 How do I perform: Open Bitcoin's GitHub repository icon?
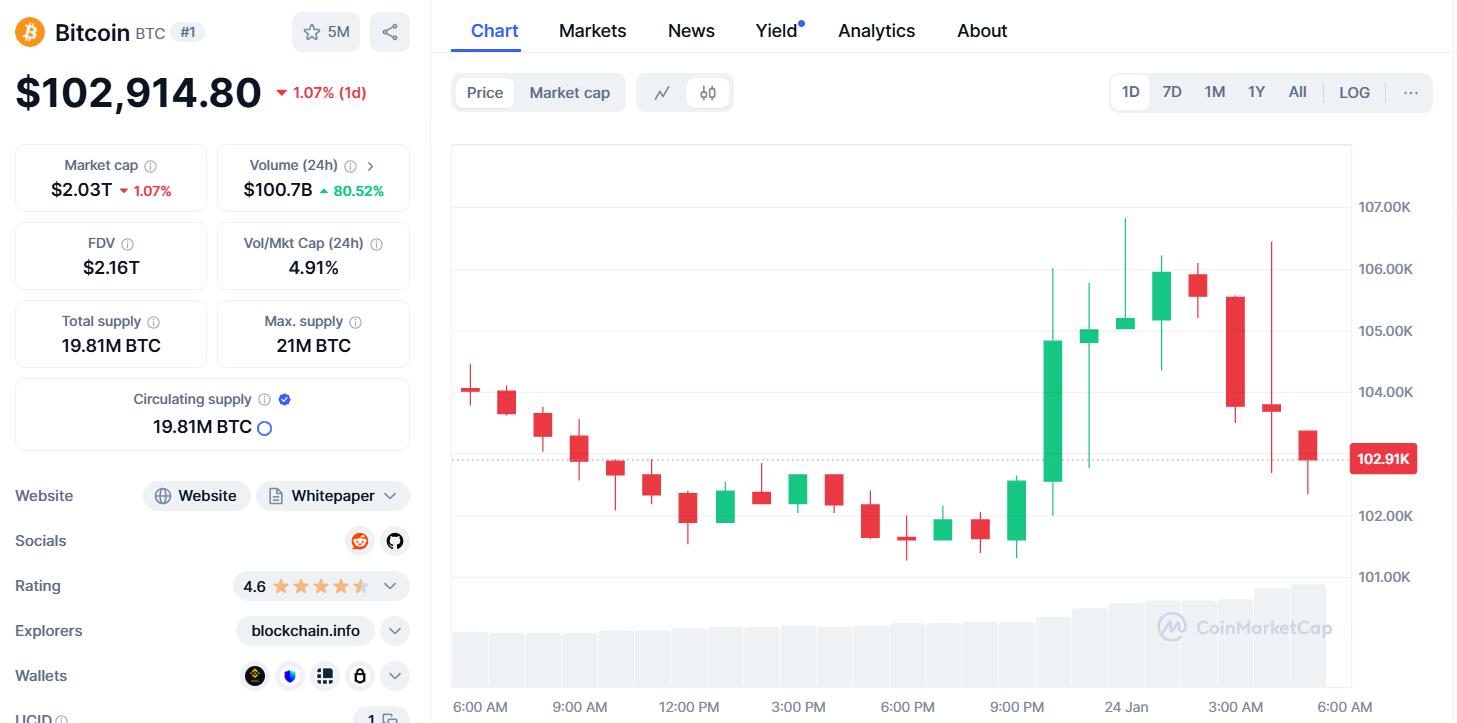click(x=395, y=541)
